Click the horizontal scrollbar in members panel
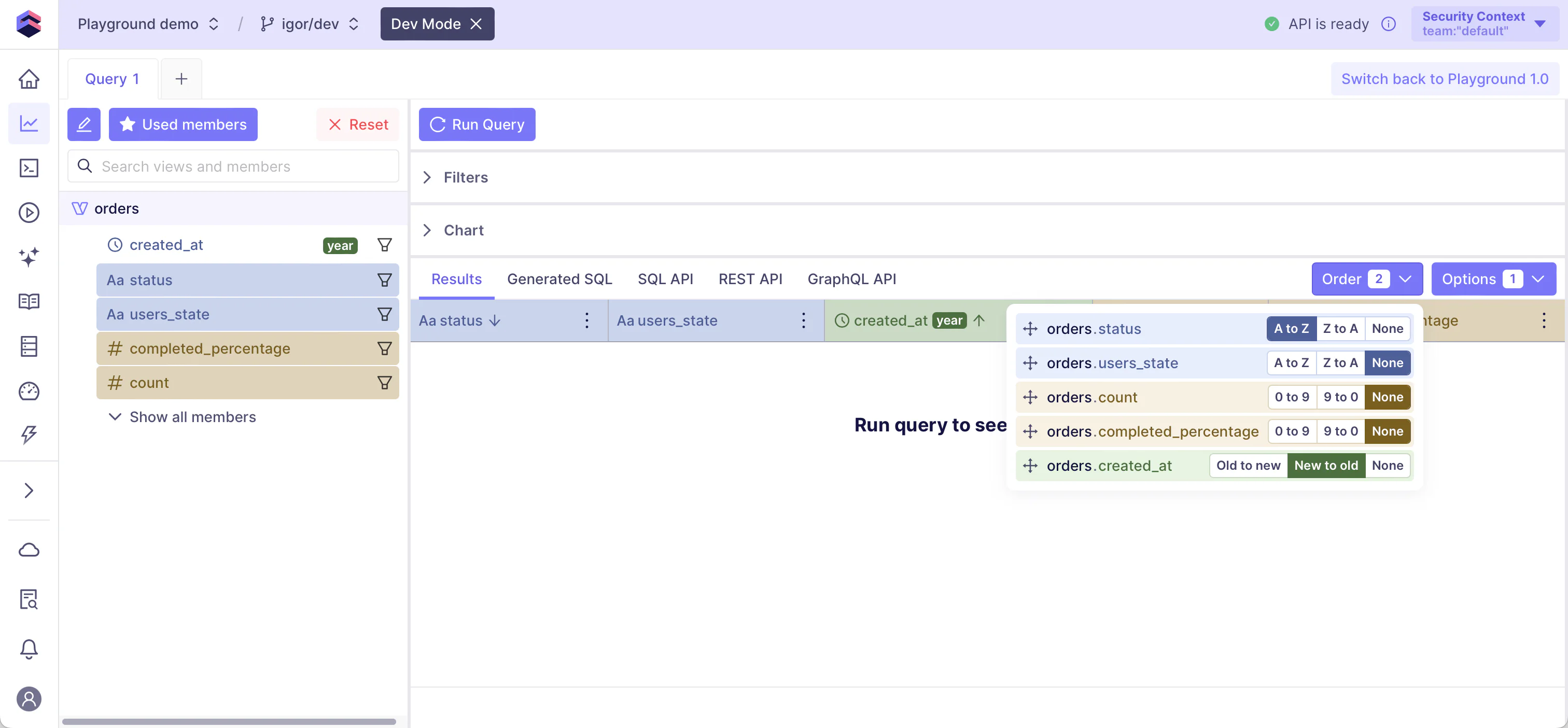Screen dimensions: 1568x728 coord(229,722)
